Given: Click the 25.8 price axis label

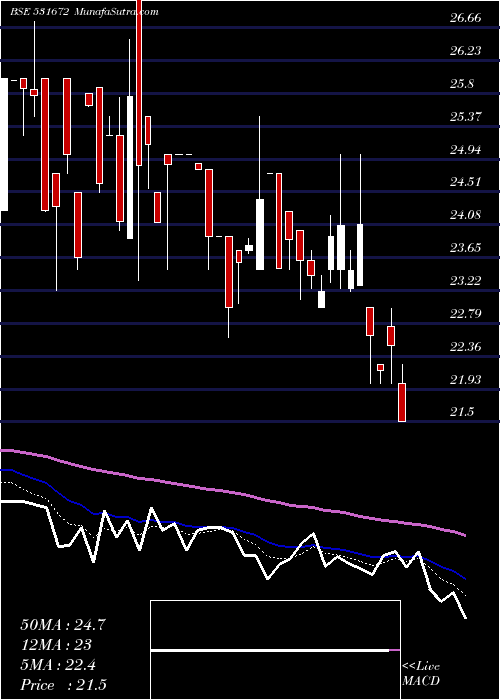Looking at the screenshot, I should pos(462,84).
